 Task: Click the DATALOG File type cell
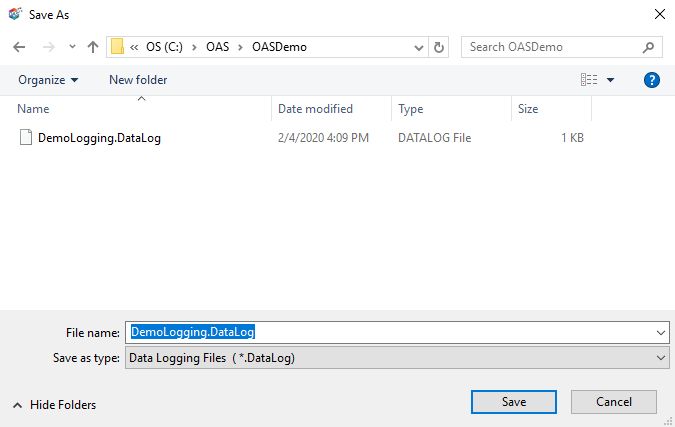[x=434, y=138]
